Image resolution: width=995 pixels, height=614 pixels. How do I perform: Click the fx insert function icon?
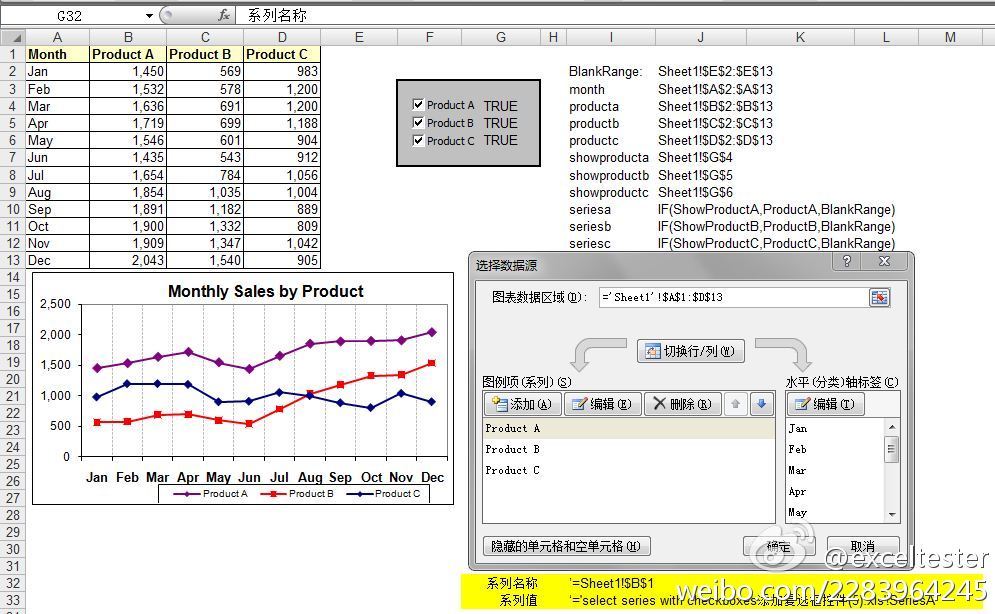(x=224, y=16)
